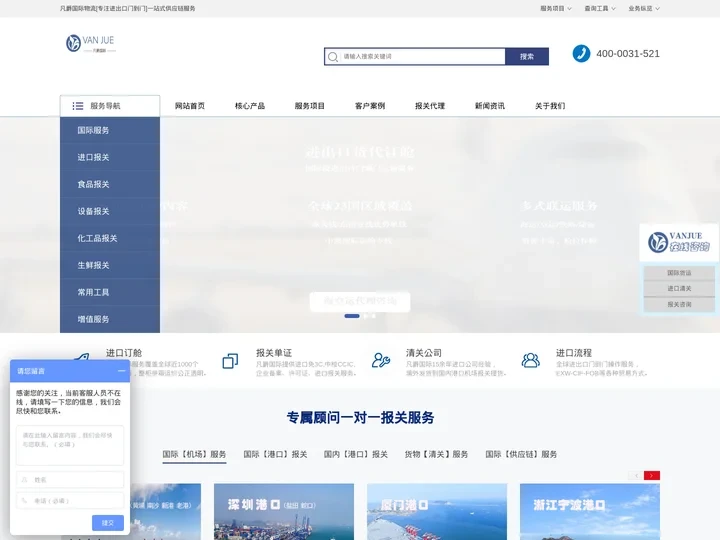Image resolution: width=720 pixels, height=540 pixels.
Task: Click the 报关单证 heading link
Action: [x=274, y=353]
